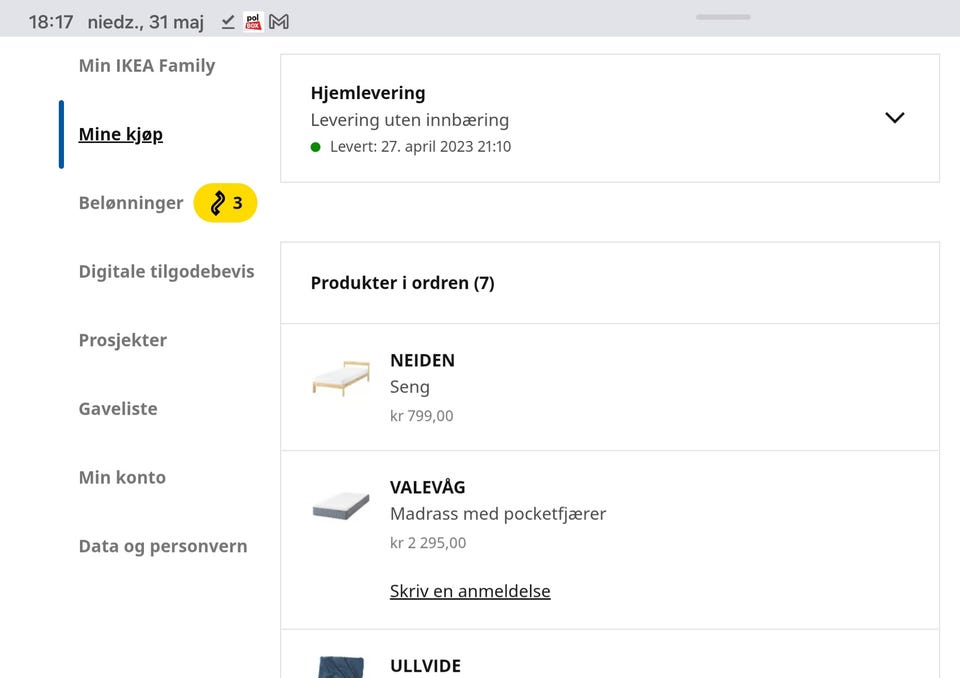960x678 pixels.
Task: Expand the Hjemlevering delivery details chevron
Action: [894, 118]
